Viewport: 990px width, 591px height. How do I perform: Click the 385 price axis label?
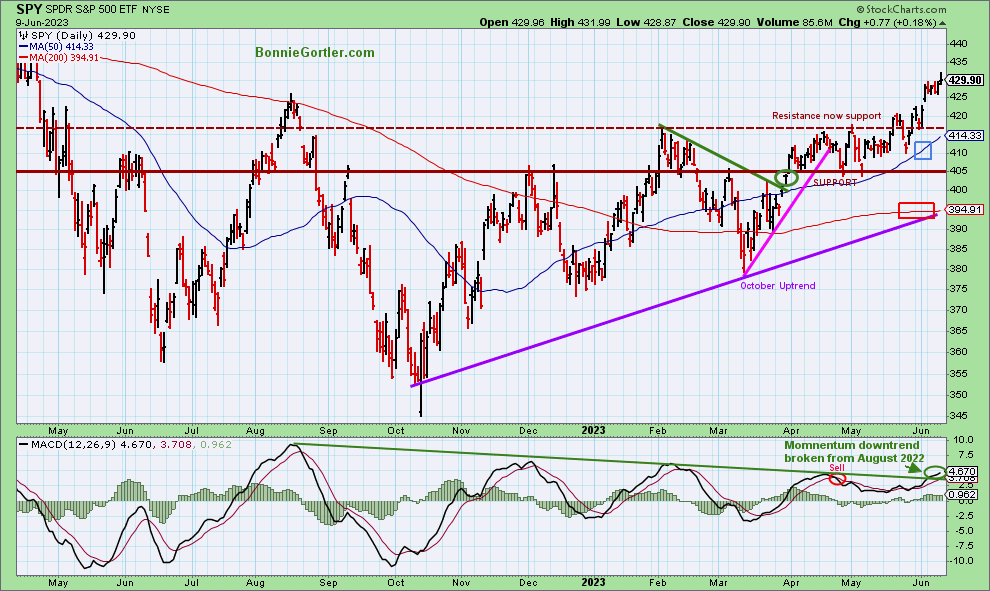coord(958,249)
